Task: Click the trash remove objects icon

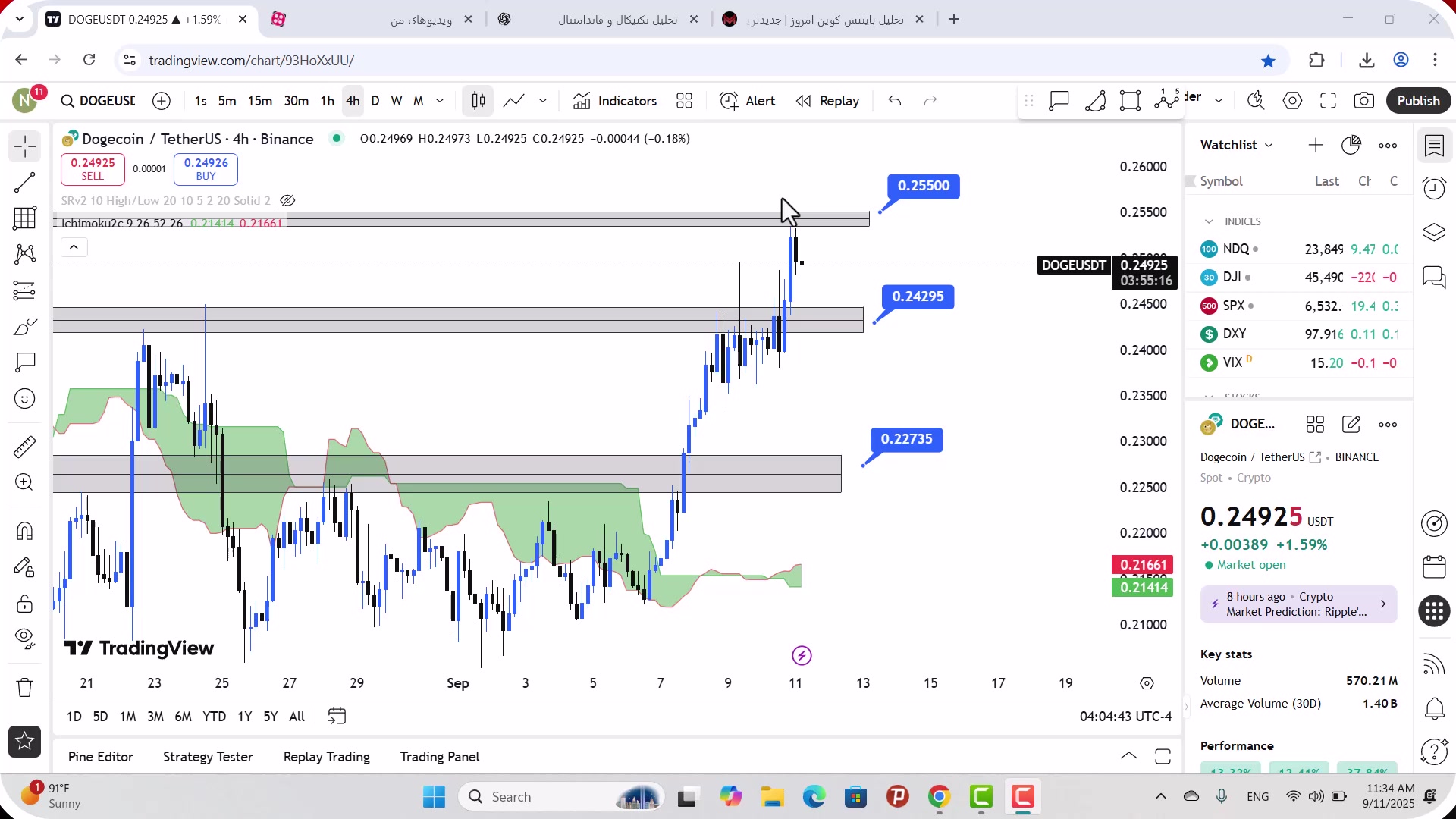Action: 24,688
